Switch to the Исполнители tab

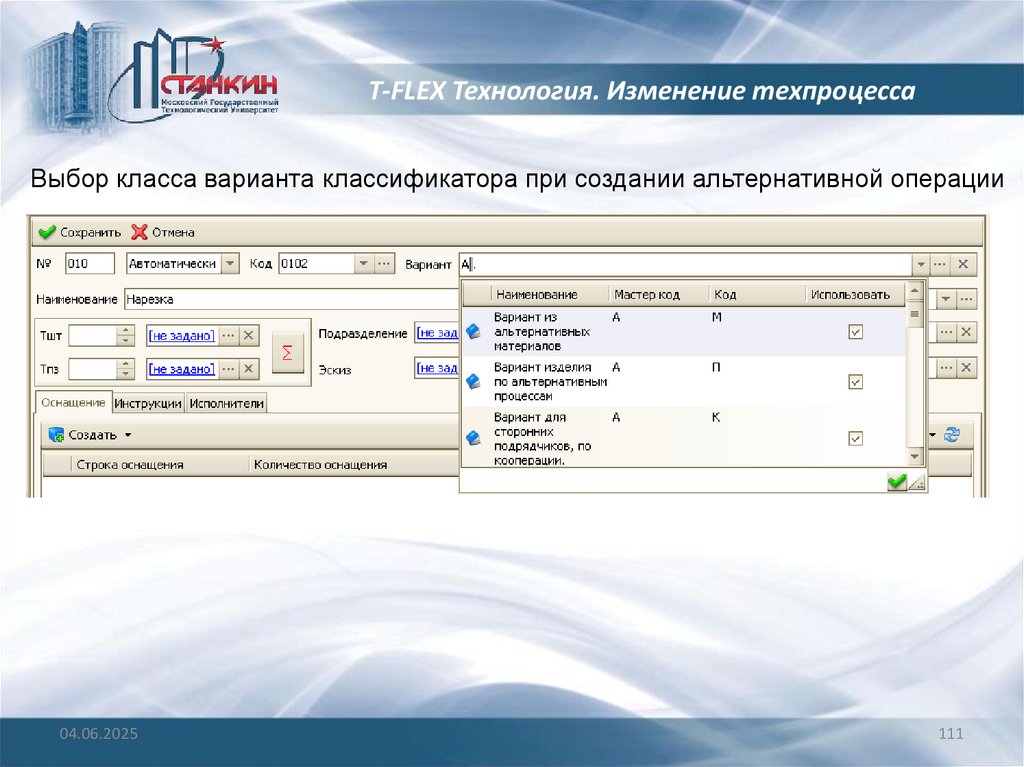pyautogui.click(x=227, y=404)
